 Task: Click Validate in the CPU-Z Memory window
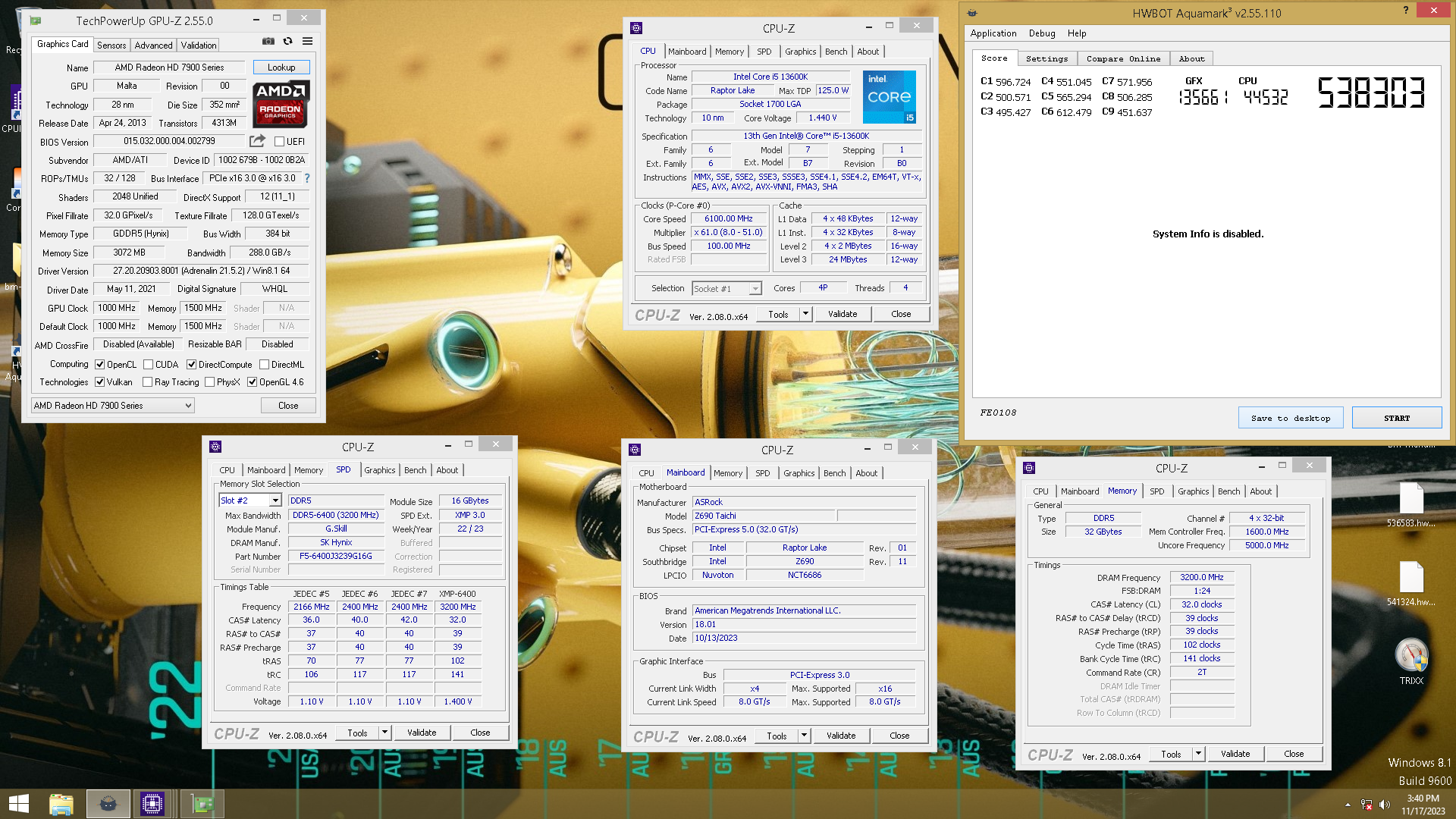coord(1235,754)
